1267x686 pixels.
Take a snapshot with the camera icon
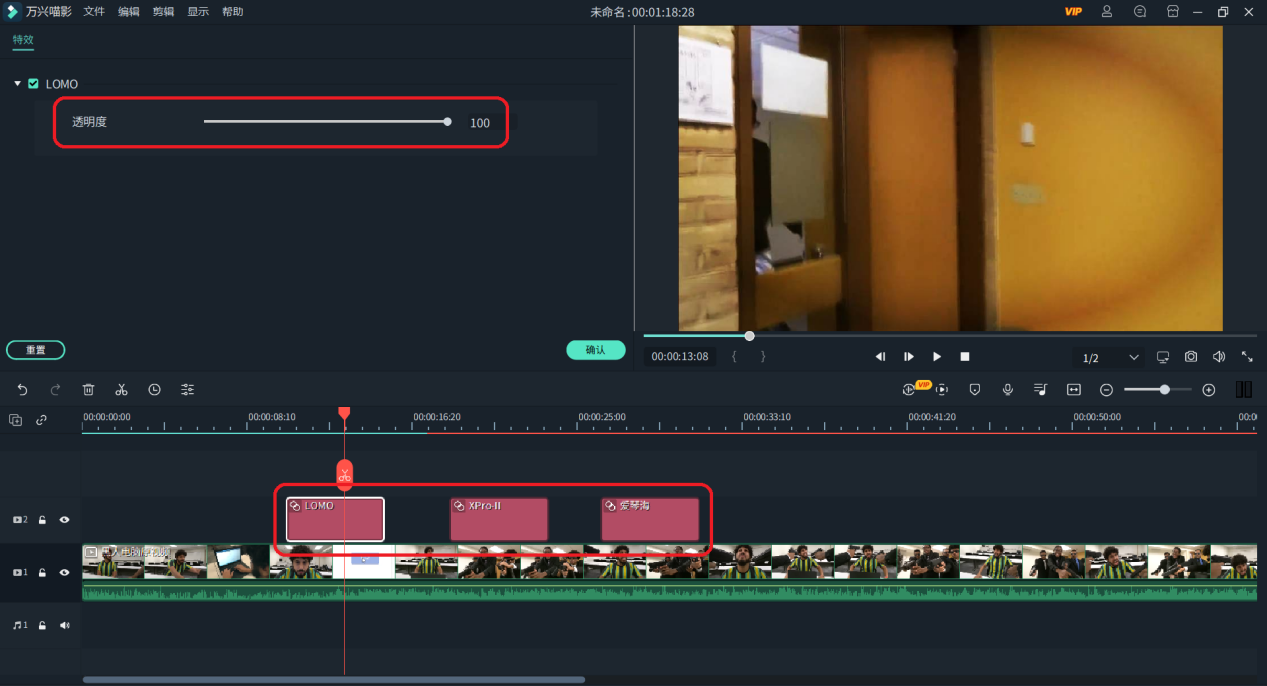click(x=1191, y=357)
